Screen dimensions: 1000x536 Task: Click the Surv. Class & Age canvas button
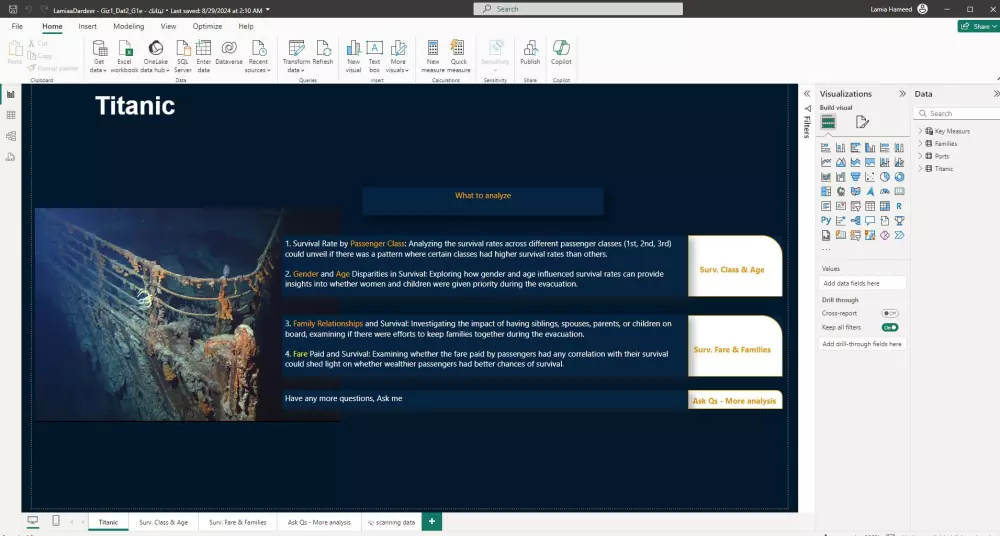pyautogui.click(x=735, y=266)
